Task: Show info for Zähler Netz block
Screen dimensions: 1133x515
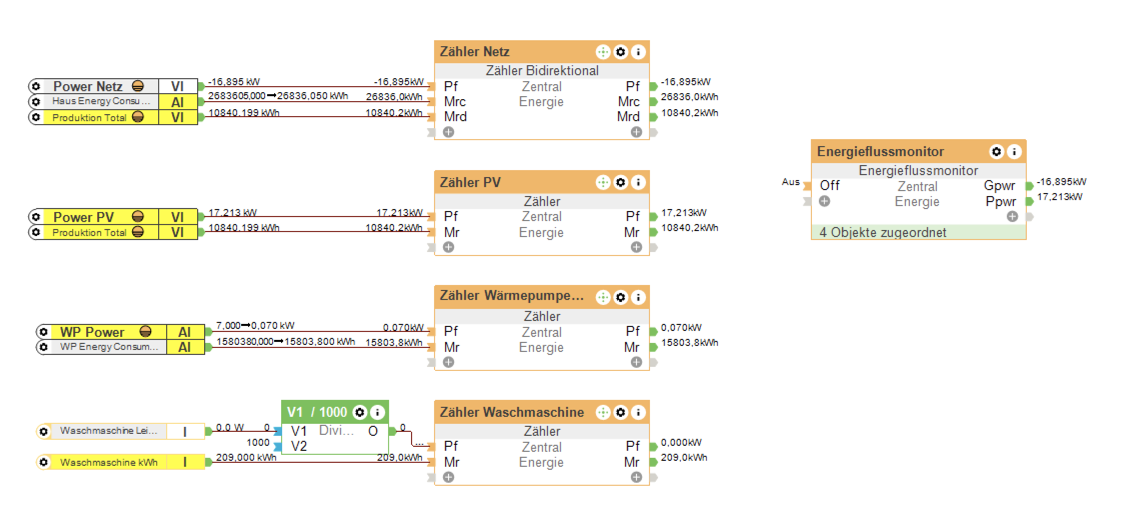Action: click(x=637, y=52)
